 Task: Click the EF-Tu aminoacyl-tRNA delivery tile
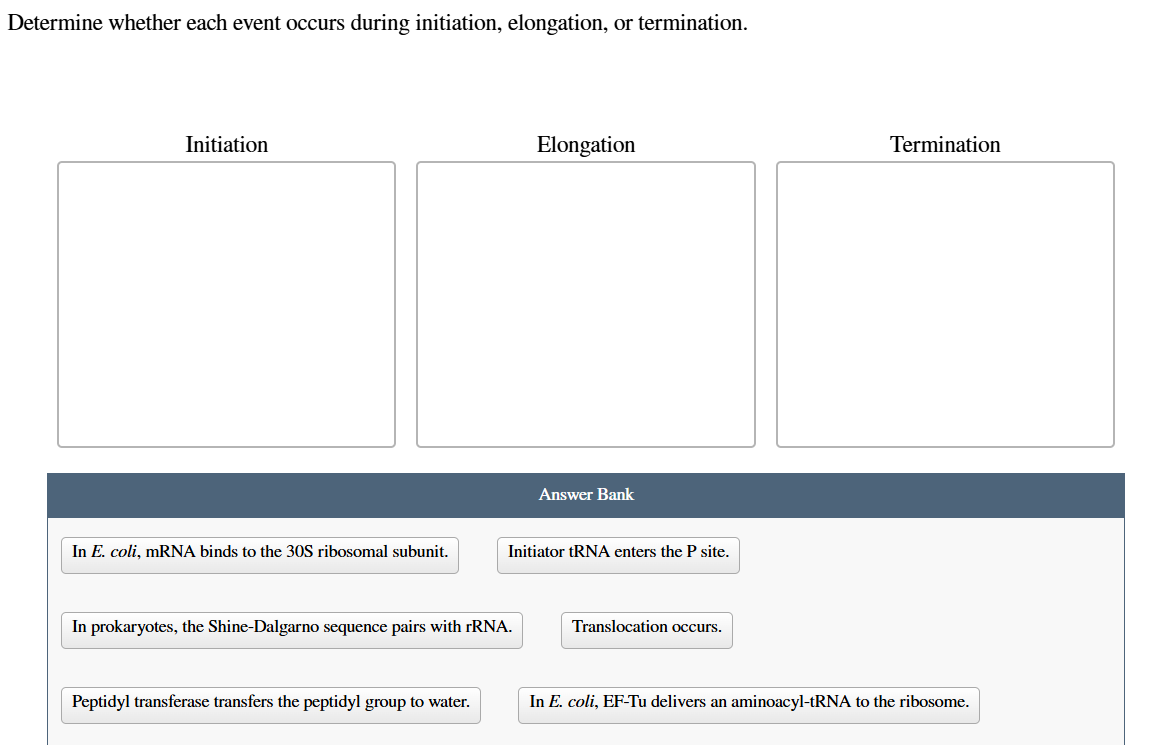click(x=748, y=704)
